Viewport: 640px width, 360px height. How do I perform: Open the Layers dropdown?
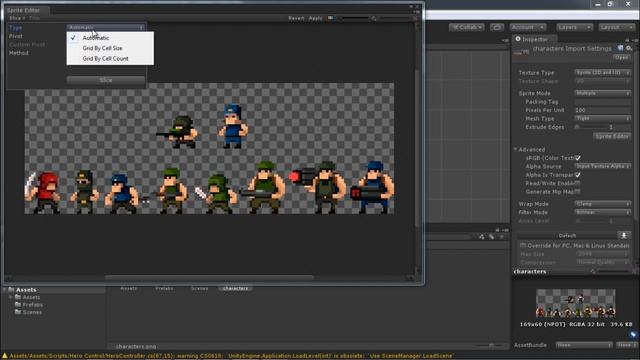tap(575, 27)
